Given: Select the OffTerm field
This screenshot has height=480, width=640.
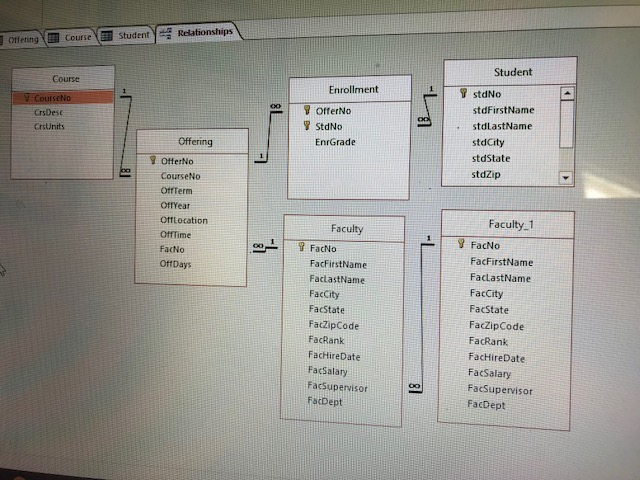Looking at the screenshot, I should coord(176,191).
